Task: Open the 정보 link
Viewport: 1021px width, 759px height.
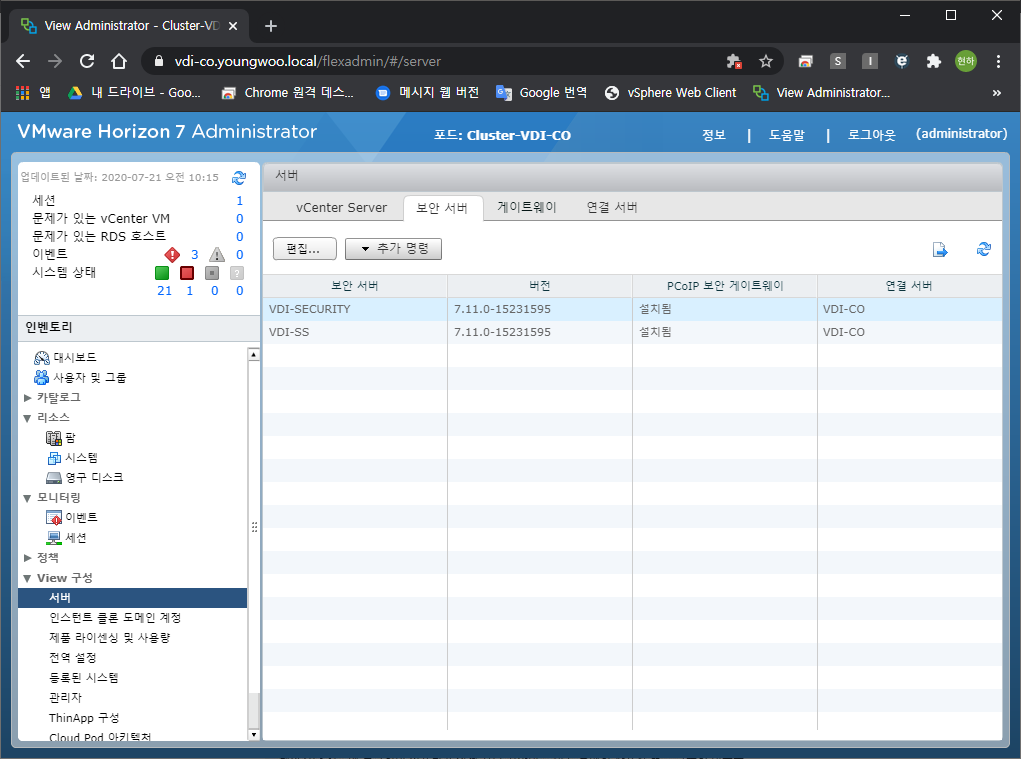Action: 714,135
